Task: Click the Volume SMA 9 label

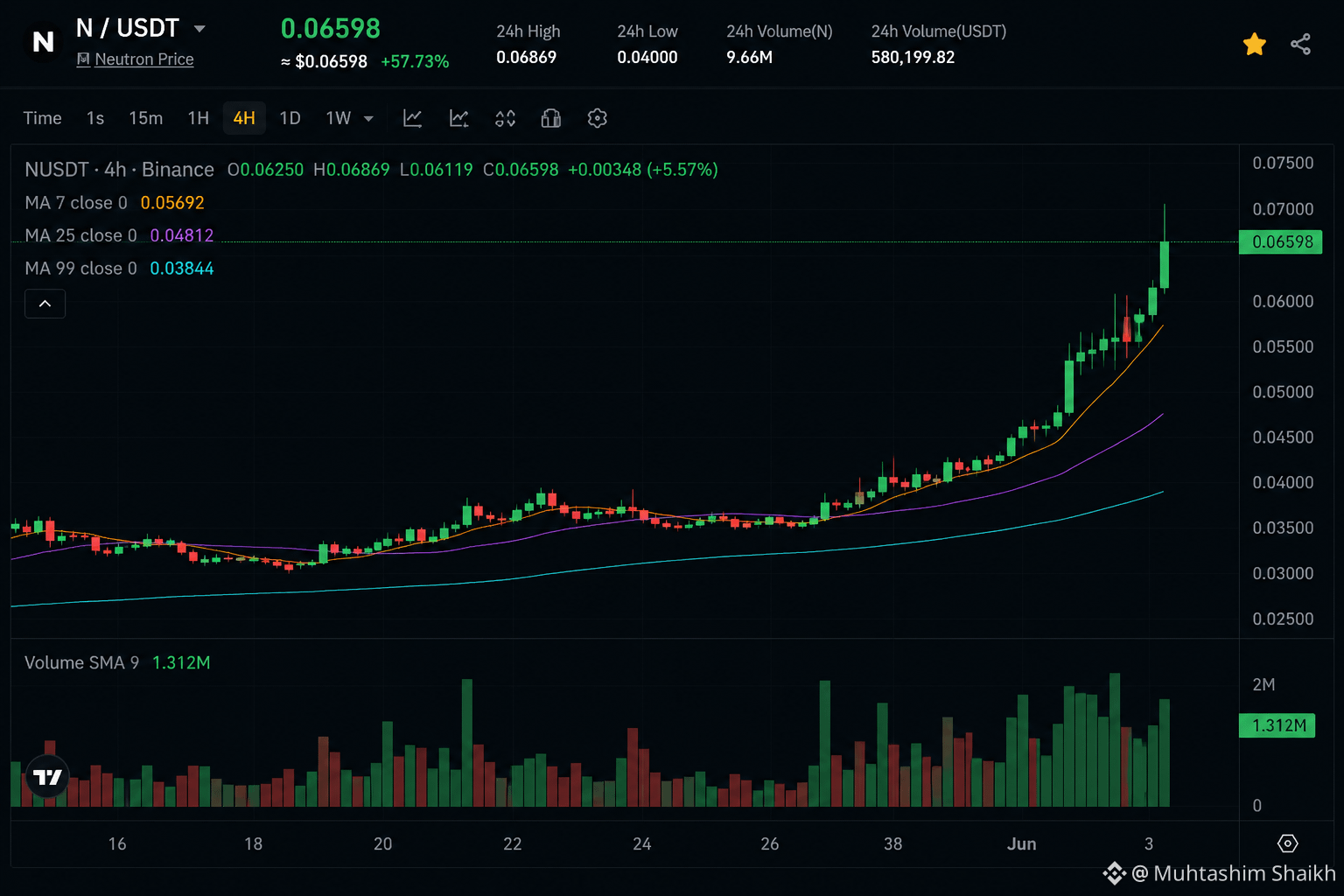Action: click(81, 662)
